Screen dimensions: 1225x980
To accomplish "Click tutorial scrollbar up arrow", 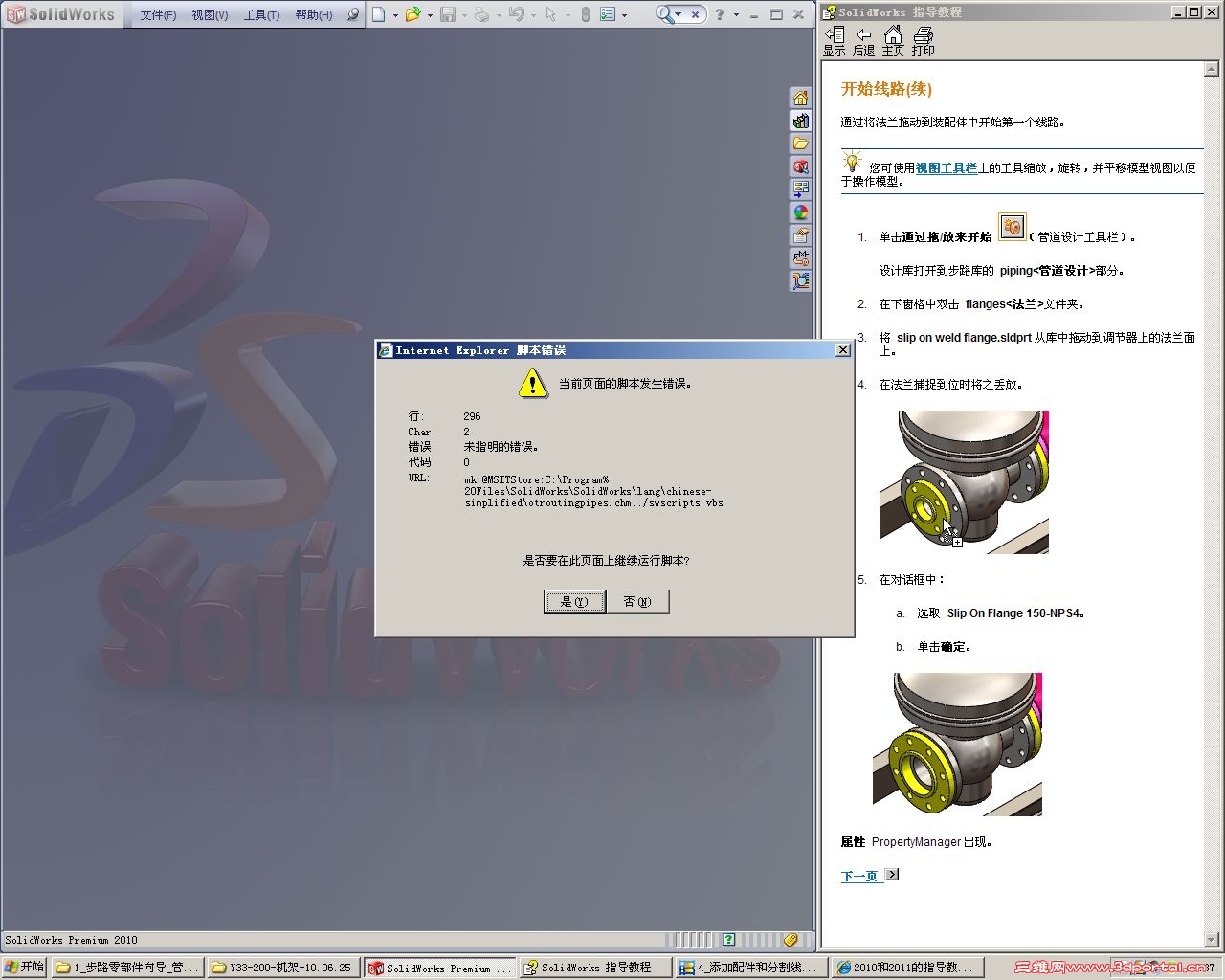I will (x=1212, y=69).
